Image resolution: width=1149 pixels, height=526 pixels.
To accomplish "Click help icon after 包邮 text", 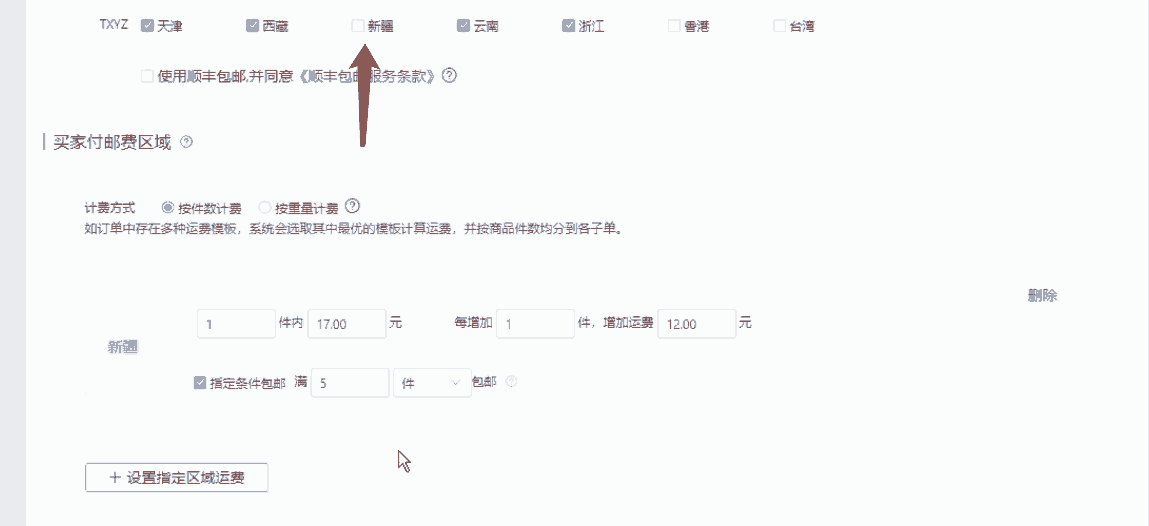I will tap(511, 382).
